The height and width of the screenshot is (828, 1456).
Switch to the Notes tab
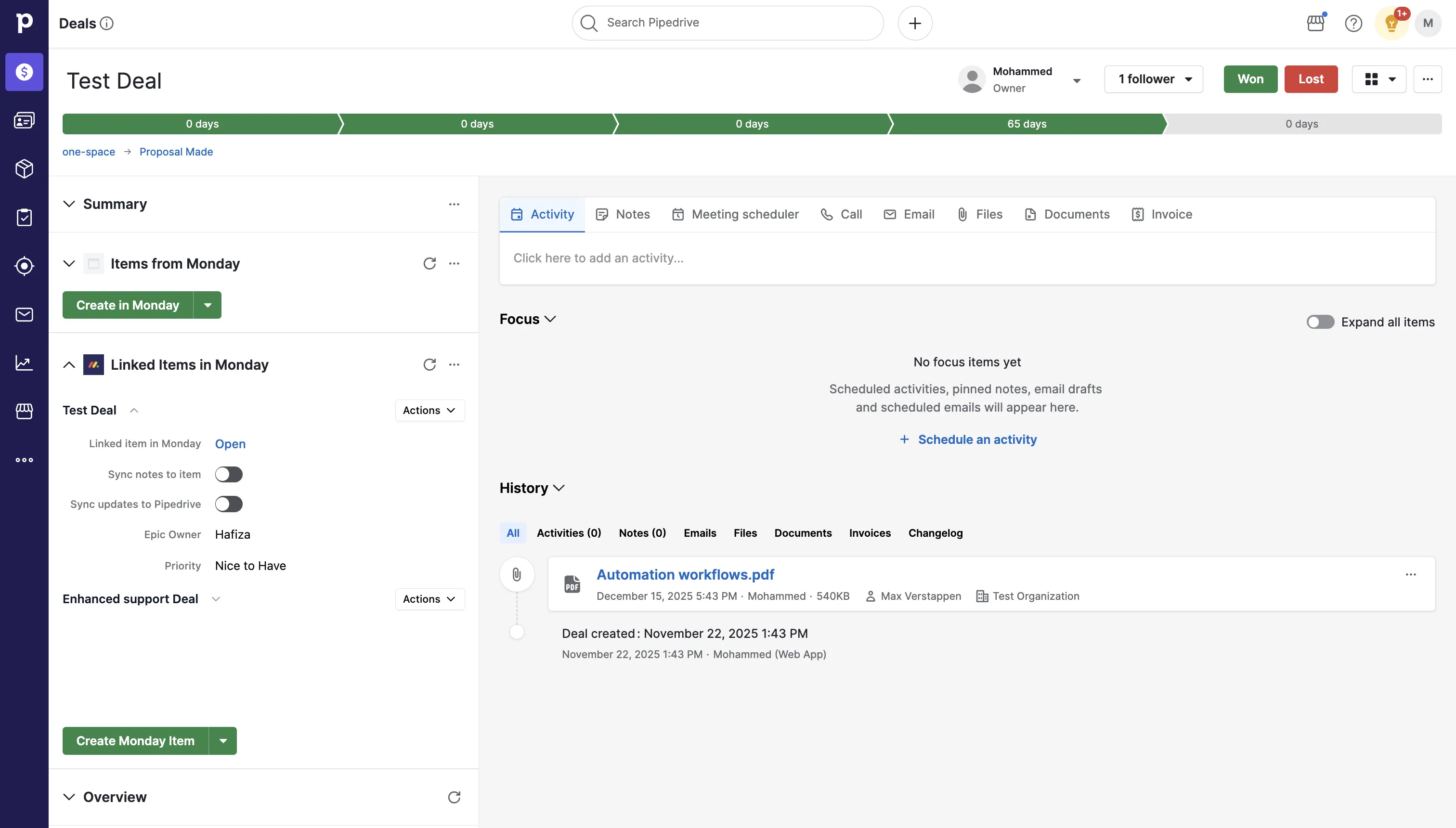623,214
